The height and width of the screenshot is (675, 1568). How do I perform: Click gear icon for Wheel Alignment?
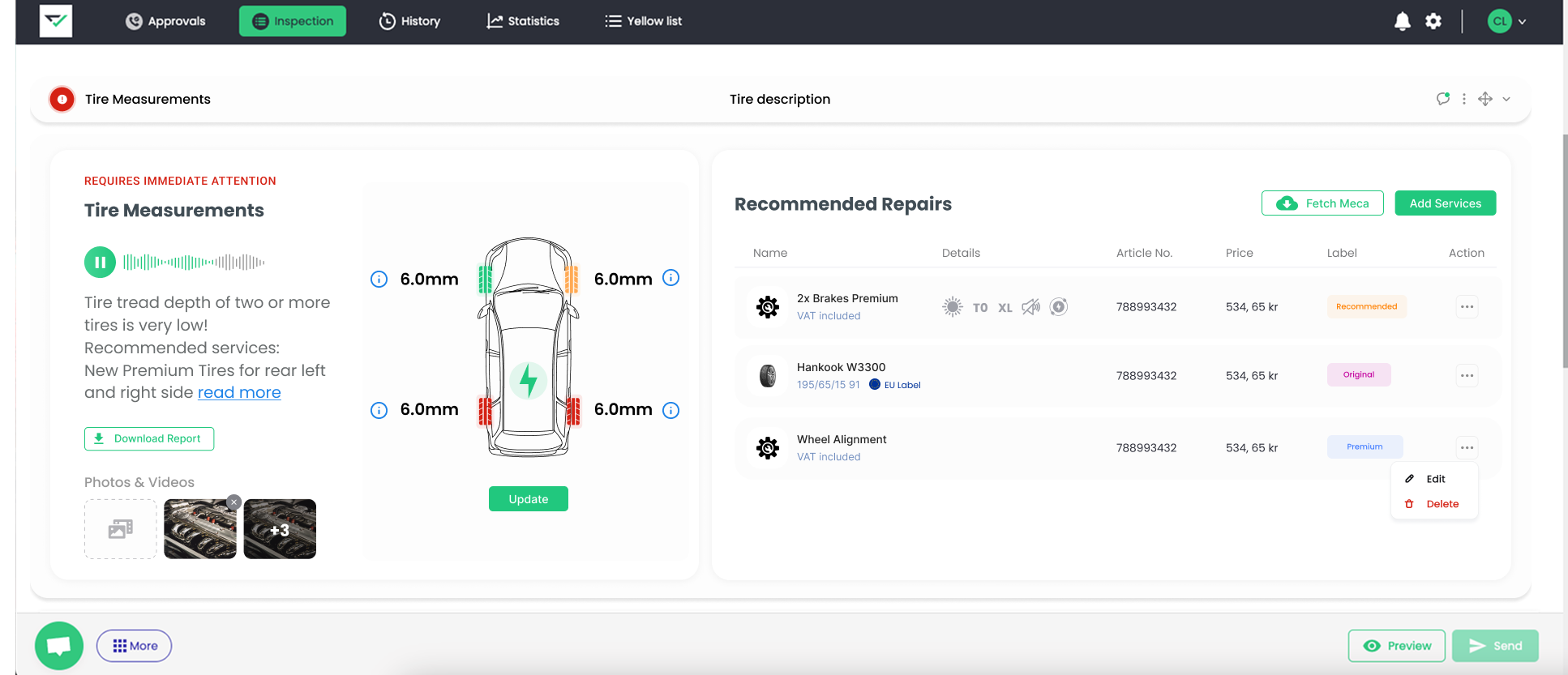pos(768,448)
